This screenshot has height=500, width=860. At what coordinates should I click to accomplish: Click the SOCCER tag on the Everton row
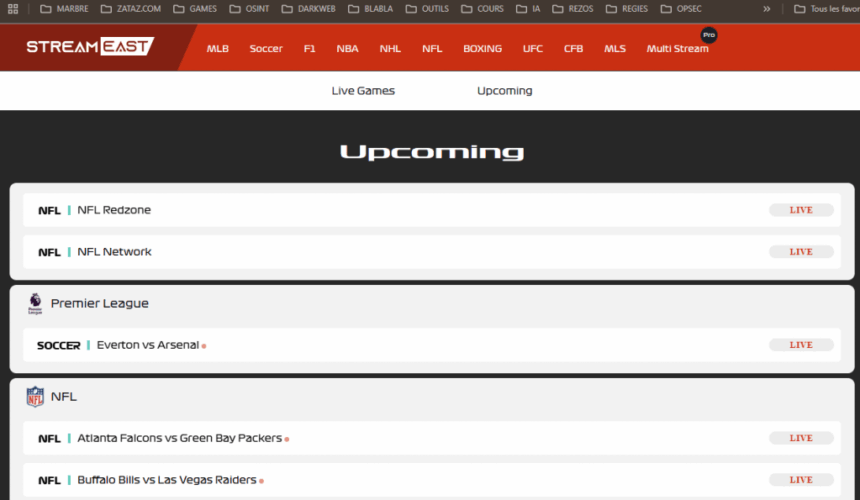pyautogui.click(x=59, y=345)
